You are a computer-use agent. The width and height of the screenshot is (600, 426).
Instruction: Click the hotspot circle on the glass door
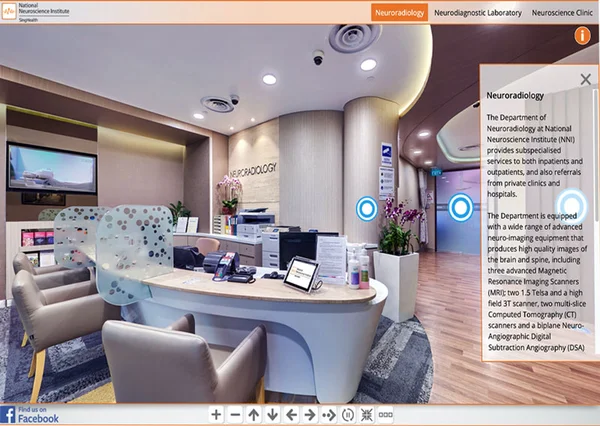tap(460, 207)
